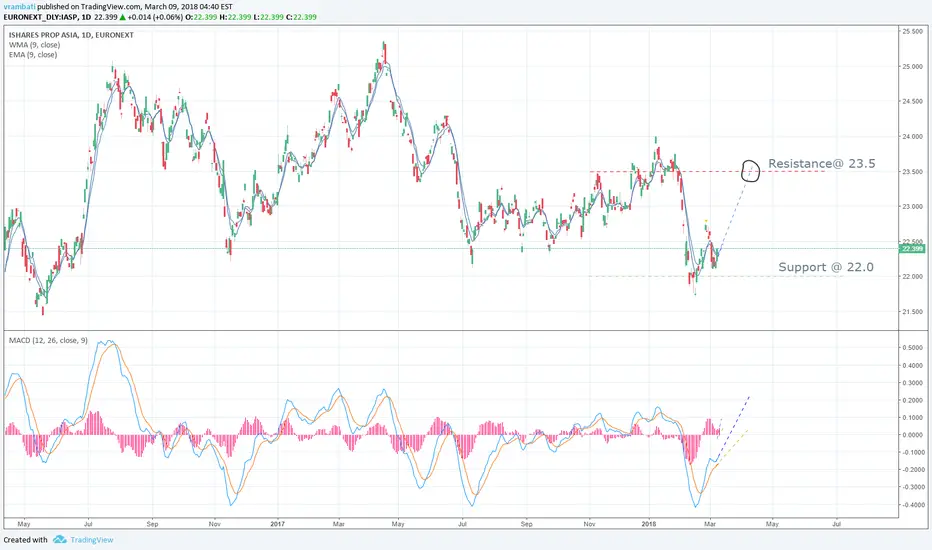Open the vrambati author link
The width and height of the screenshot is (932, 550).
click(20, 7)
